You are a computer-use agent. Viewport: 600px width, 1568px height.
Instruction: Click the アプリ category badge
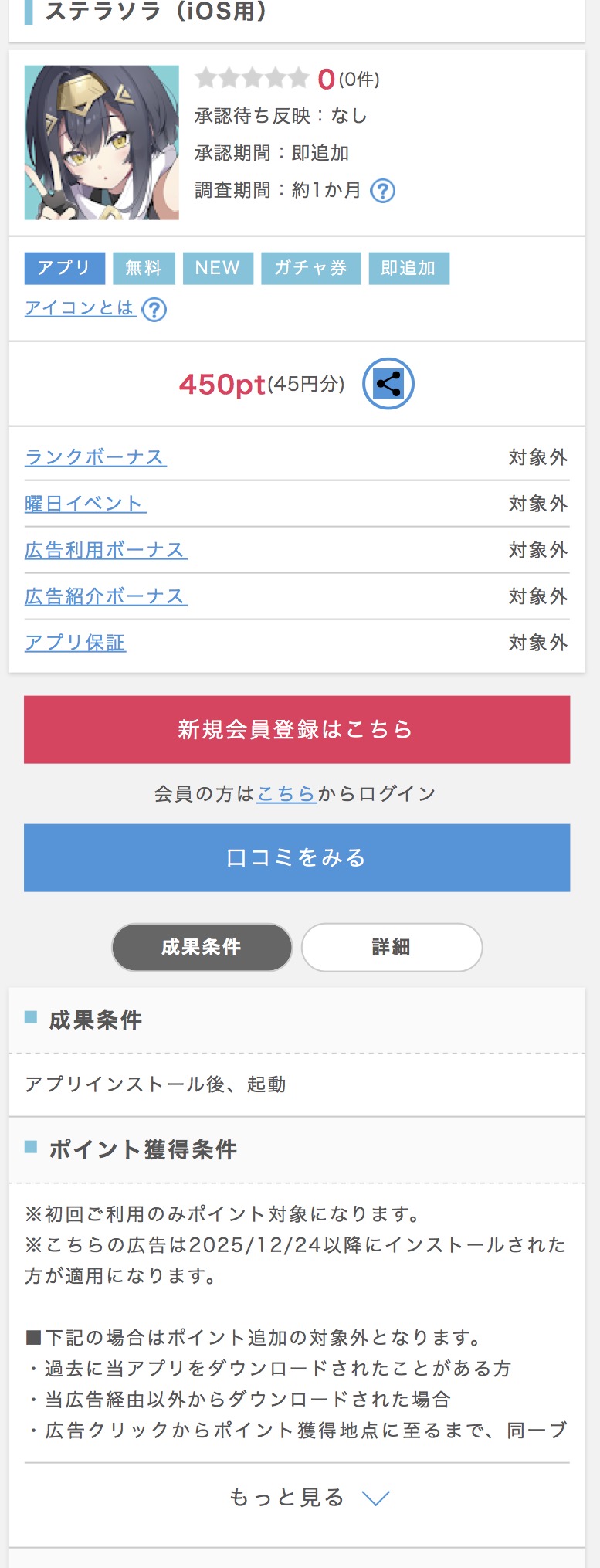point(64,268)
